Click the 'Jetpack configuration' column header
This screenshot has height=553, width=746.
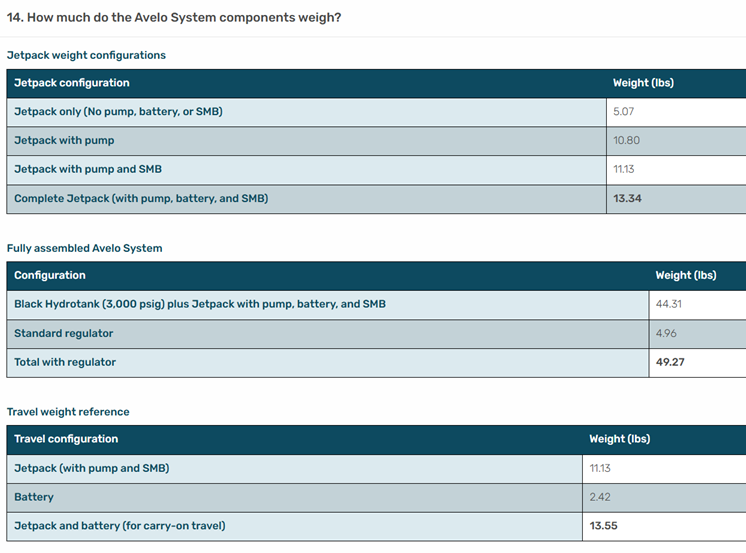coord(71,83)
